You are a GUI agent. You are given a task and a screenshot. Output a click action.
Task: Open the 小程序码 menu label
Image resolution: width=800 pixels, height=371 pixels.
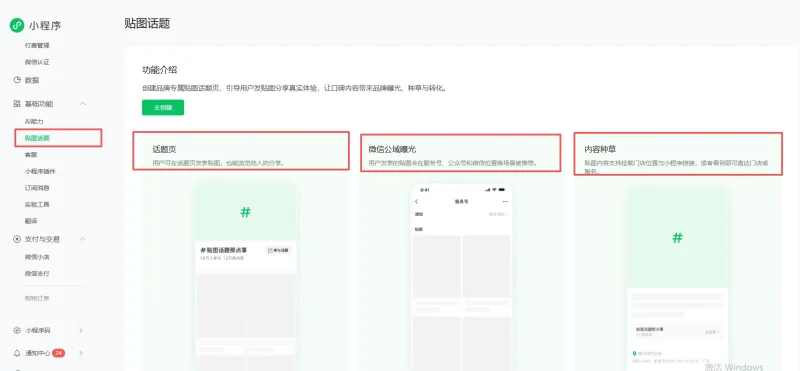click(38, 330)
